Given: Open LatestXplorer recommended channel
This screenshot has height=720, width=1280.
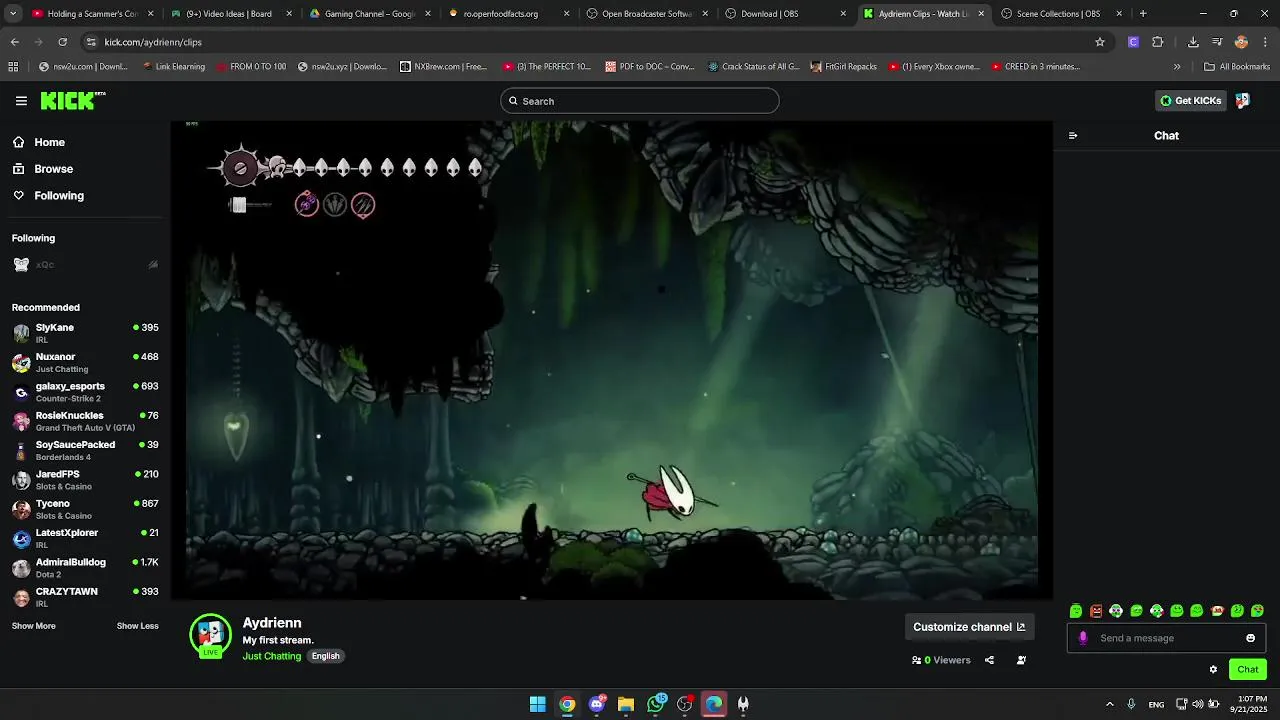Looking at the screenshot, I should 85,538.
